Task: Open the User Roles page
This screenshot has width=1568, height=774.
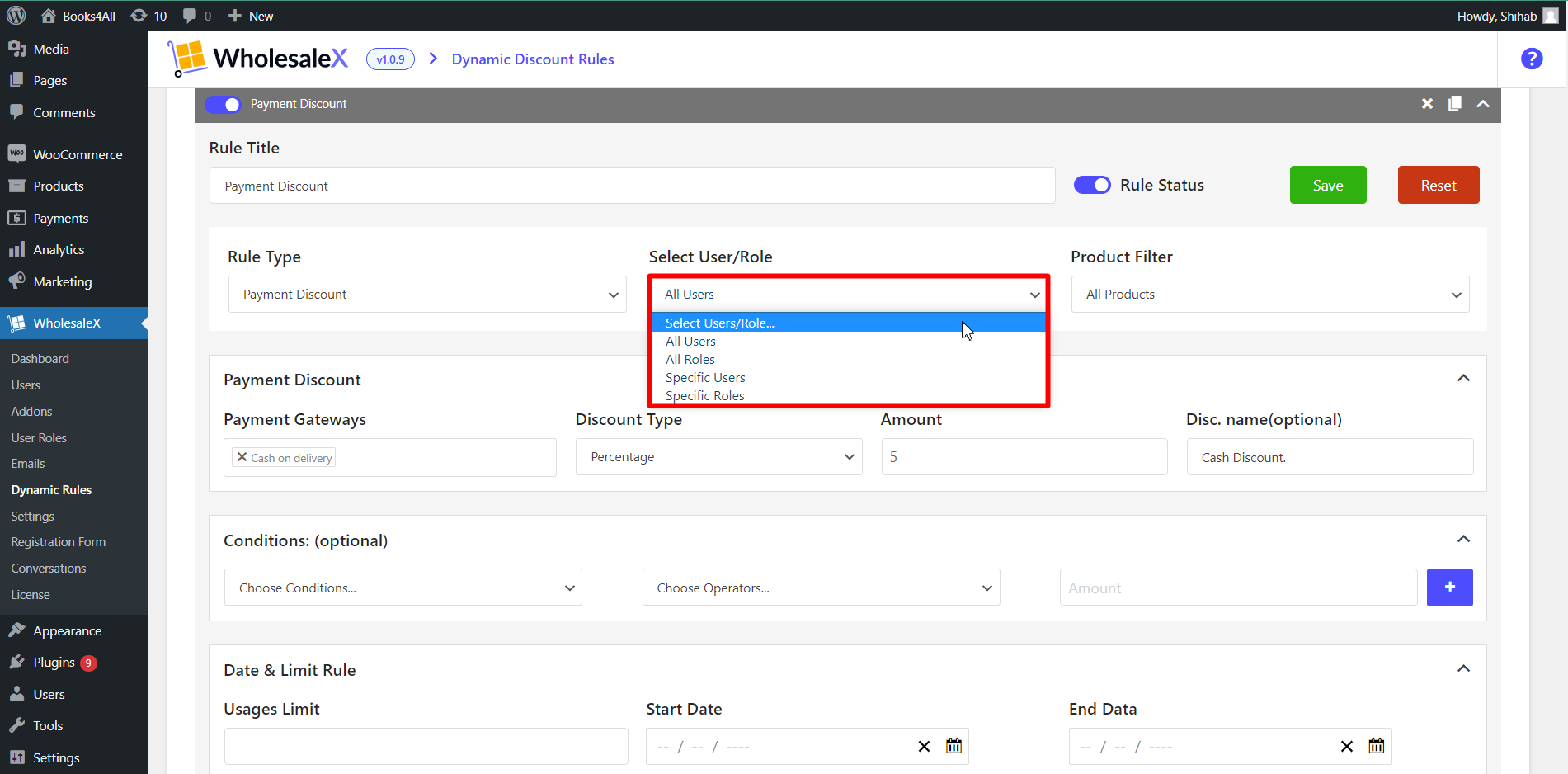Action: click(x=39, y=437)
